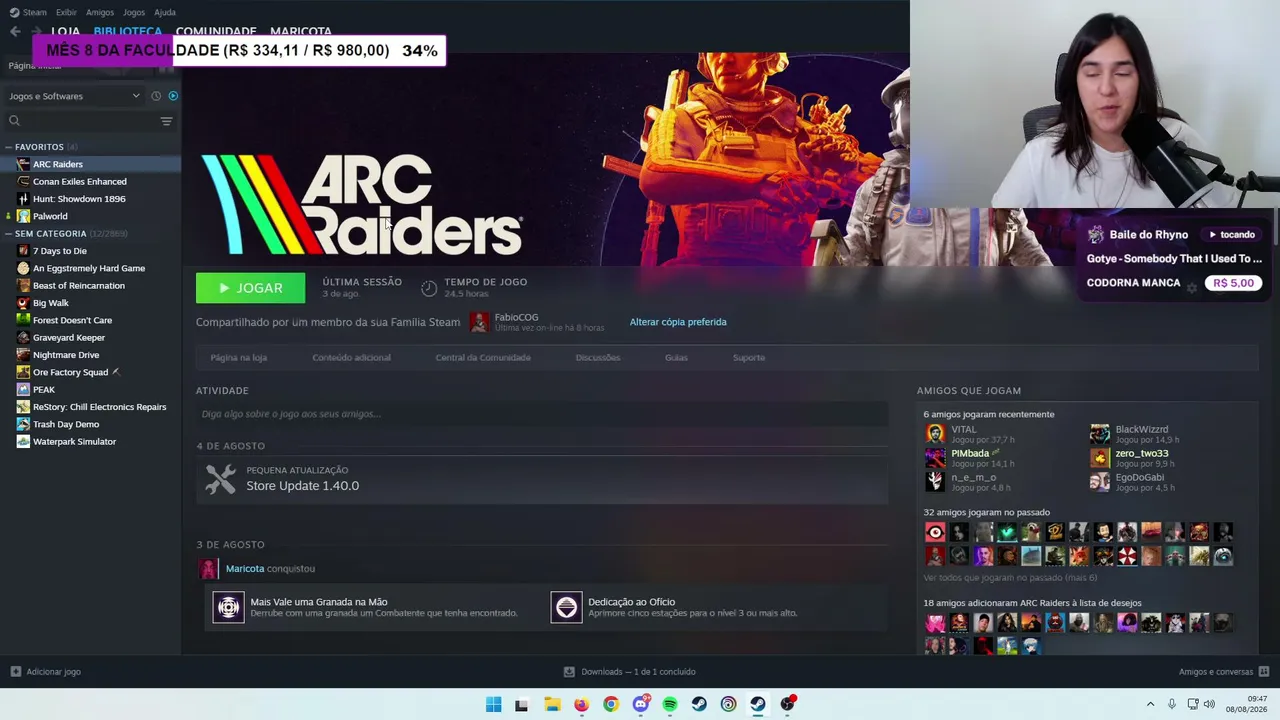
Task: Click the Nightmare Drive icon
Action: click(24, 355)
